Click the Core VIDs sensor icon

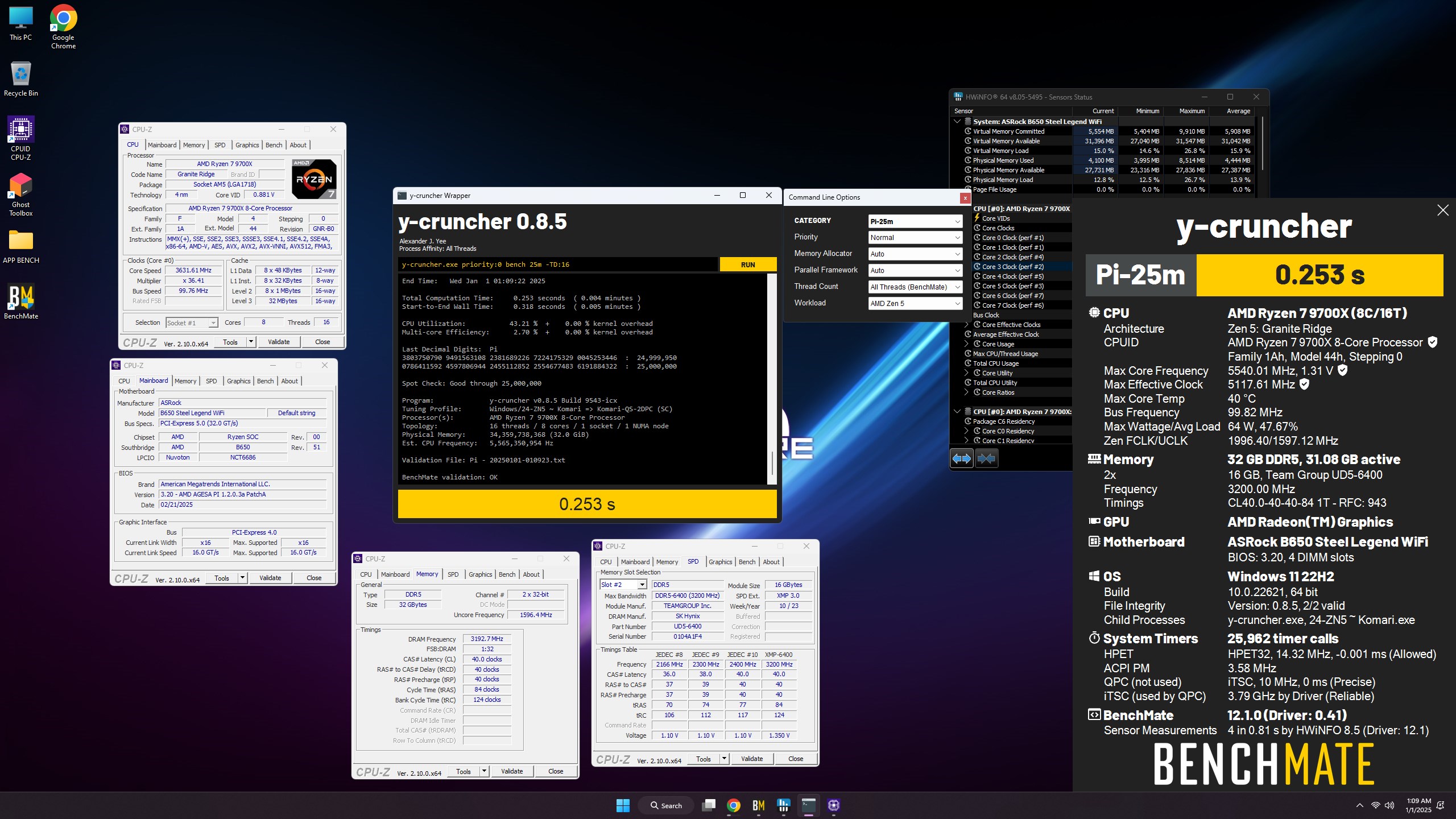click(977, 218)
